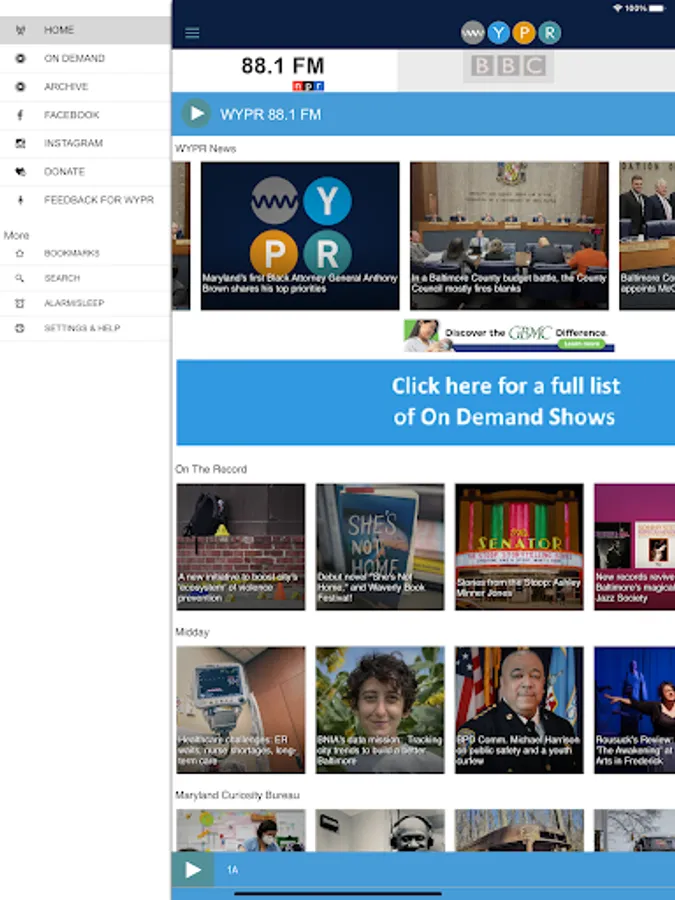The height and width of the screenshot is (900, 675).
Task: Switch to the BBC station tab
Action: point(536,71)
